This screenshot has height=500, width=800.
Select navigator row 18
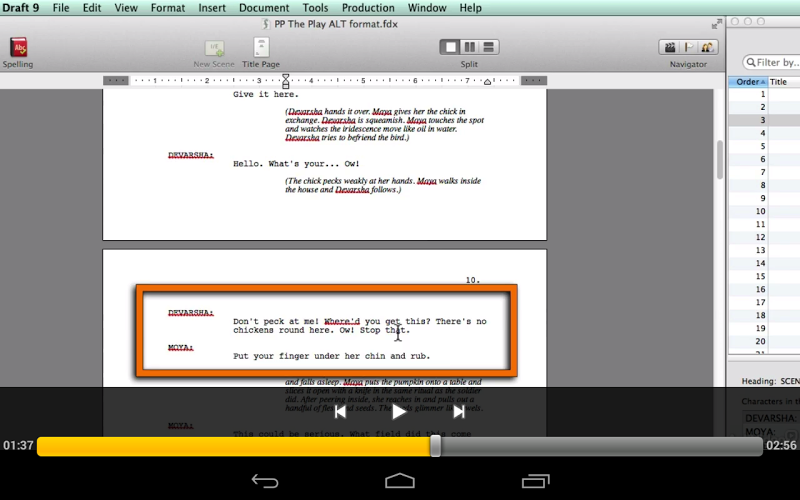[x=764, y=315]
